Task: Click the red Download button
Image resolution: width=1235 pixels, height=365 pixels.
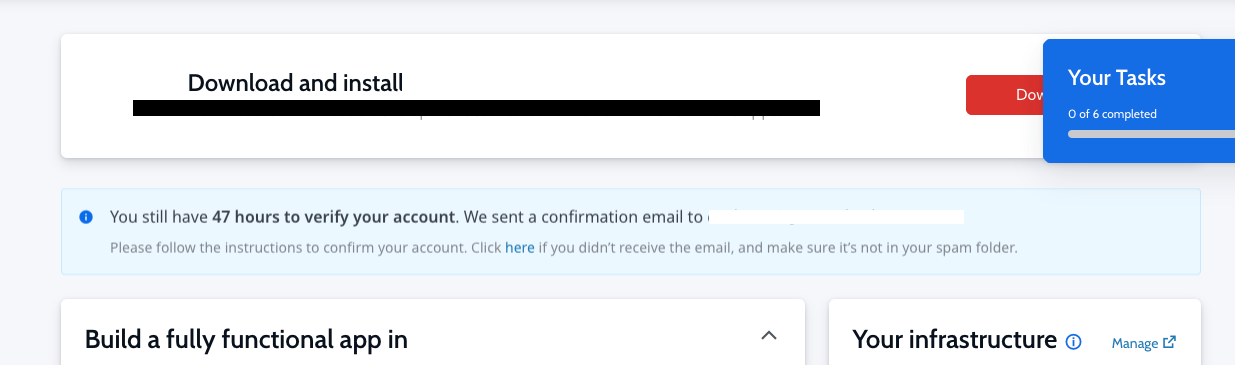Action: pyautogui.click(x=1005, y=95)
